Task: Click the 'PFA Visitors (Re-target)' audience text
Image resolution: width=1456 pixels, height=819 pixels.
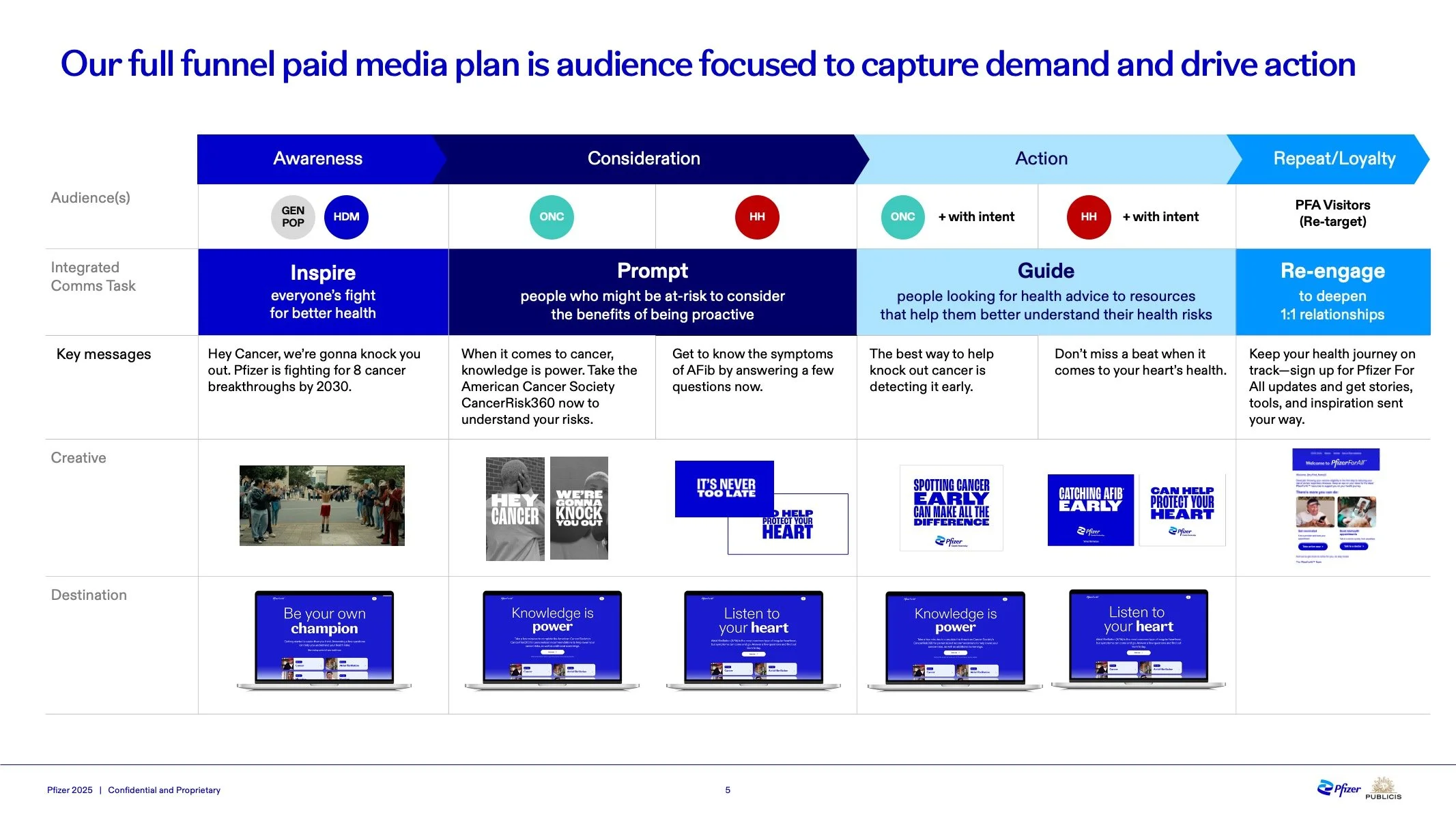Action: pyautogui.click(x=1333, y=213)
